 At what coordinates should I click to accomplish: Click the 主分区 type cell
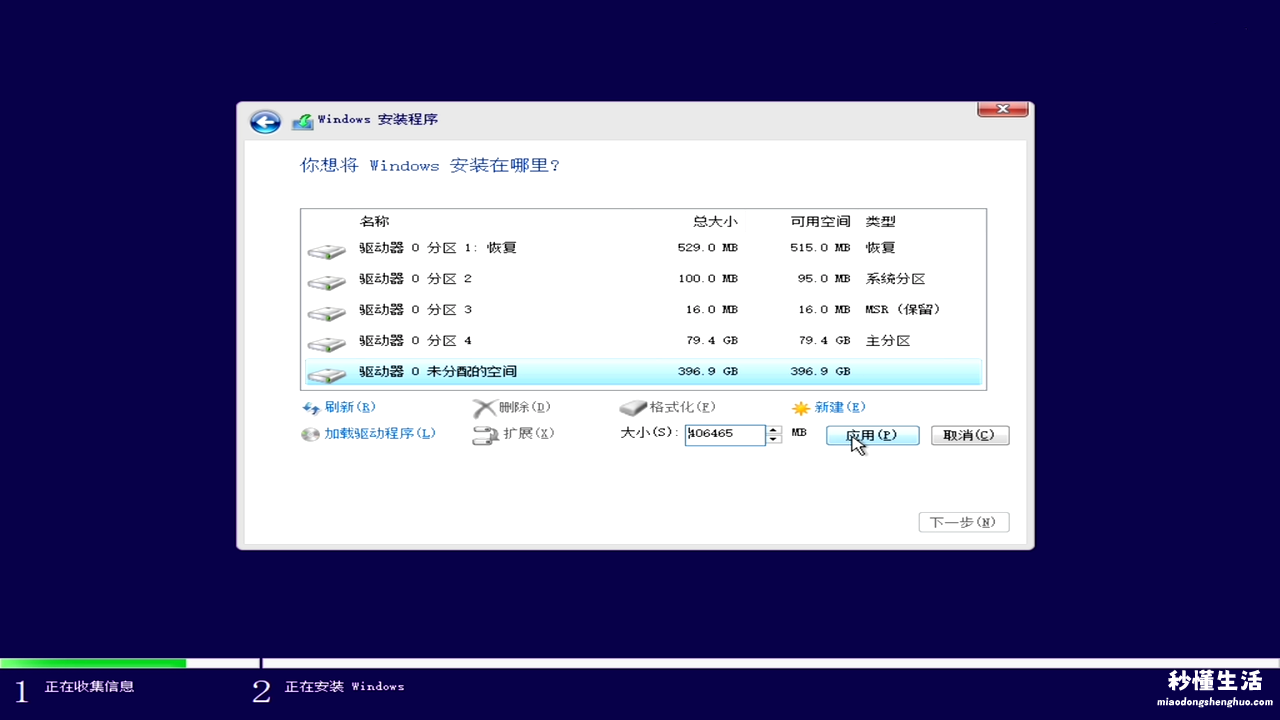click(888, 341)
